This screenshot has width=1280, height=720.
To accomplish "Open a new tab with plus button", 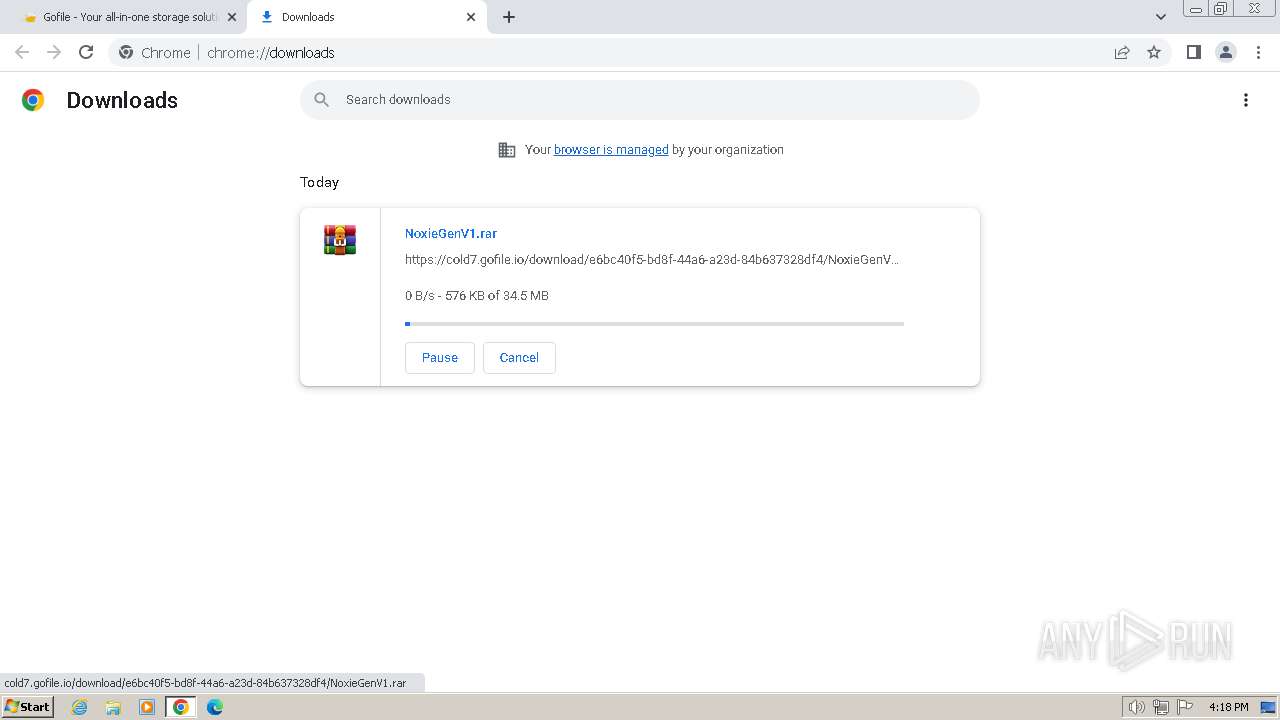I will tap(509, 17).
